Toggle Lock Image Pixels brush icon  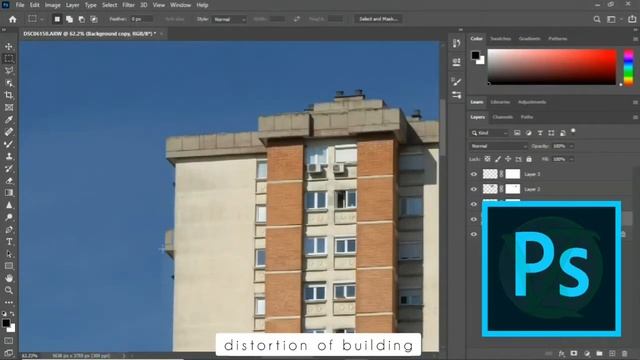pos(498,159)
